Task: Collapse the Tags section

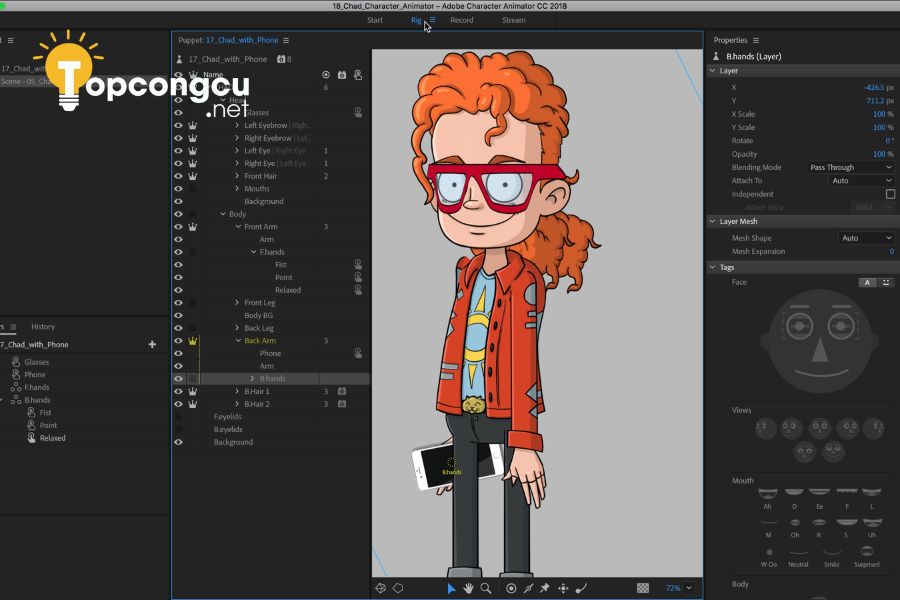Action: point(712,268)
